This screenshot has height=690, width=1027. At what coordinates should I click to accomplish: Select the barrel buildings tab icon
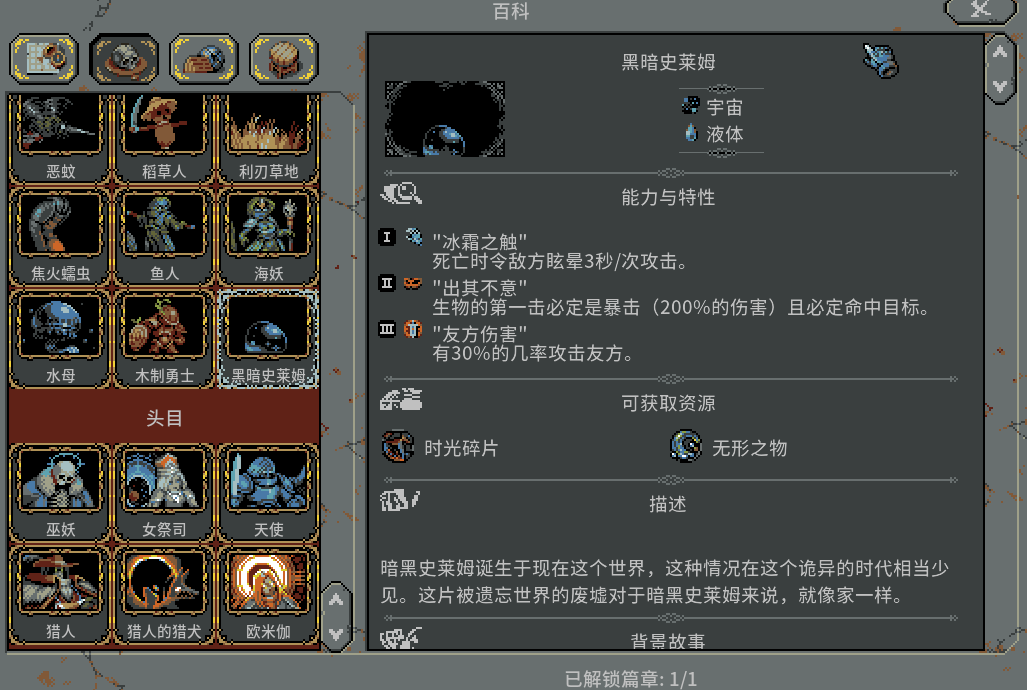[284, 59]
